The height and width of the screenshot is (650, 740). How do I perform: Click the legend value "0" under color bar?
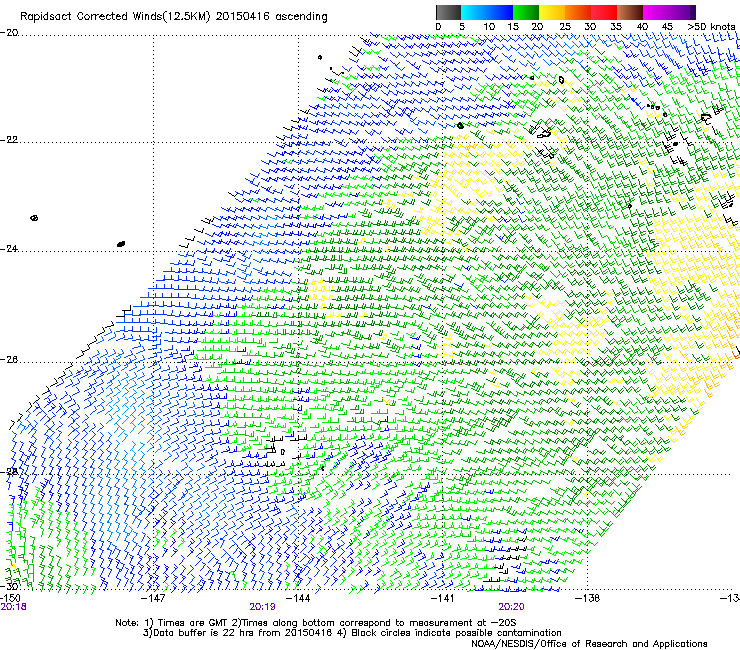point(438,27)
